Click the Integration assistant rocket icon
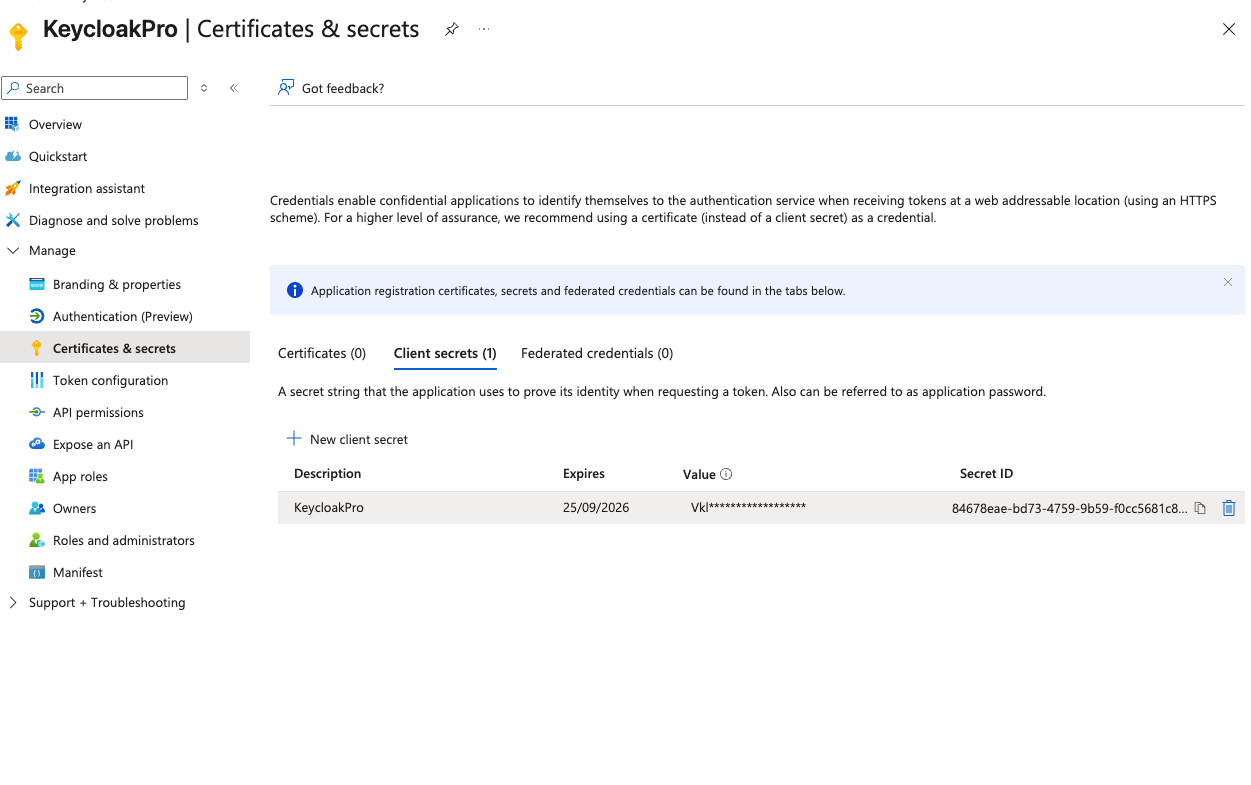This screenshot has height=785, width=1251. coord(12,188)
